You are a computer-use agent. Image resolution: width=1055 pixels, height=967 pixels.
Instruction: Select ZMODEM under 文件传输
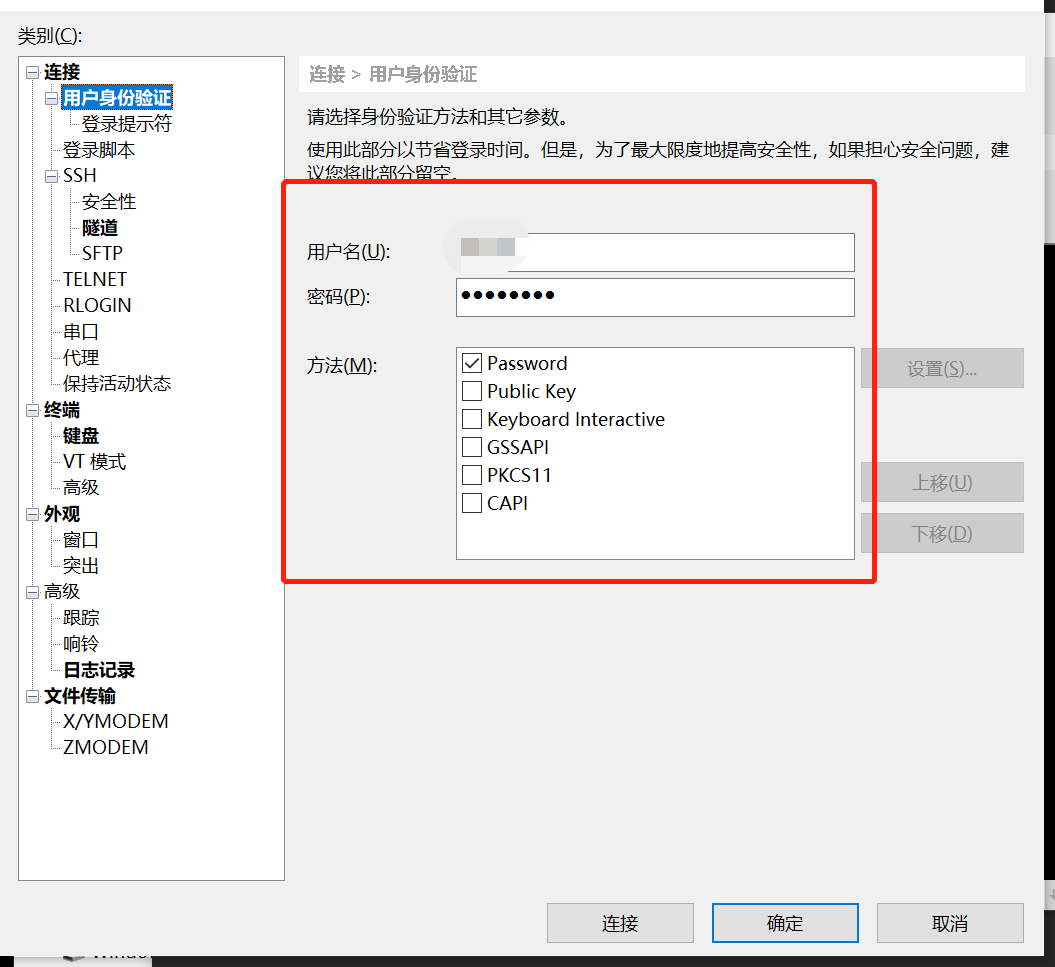pos(105,748)
